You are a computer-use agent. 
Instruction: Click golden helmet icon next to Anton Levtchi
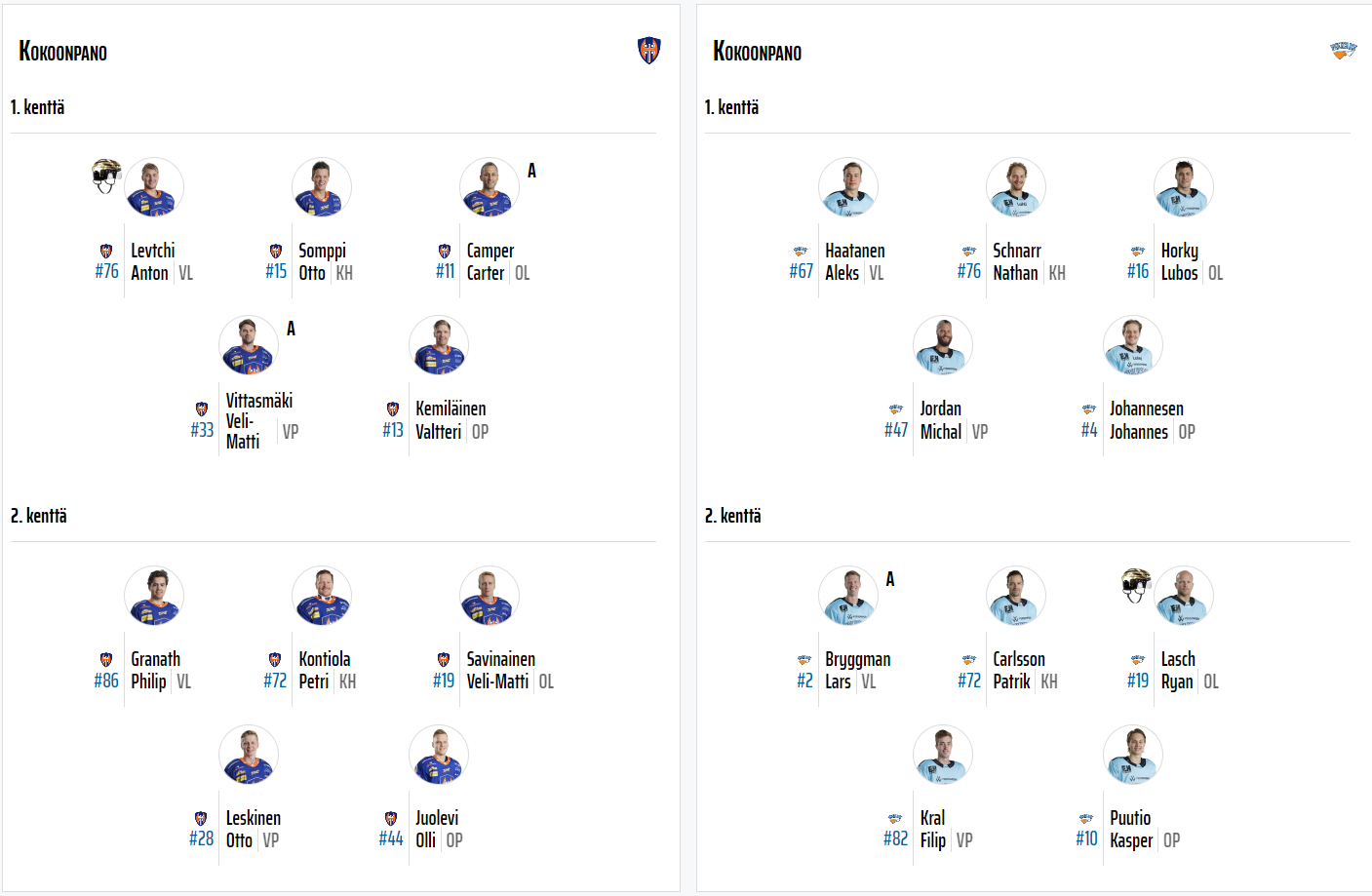click(106, 175)
